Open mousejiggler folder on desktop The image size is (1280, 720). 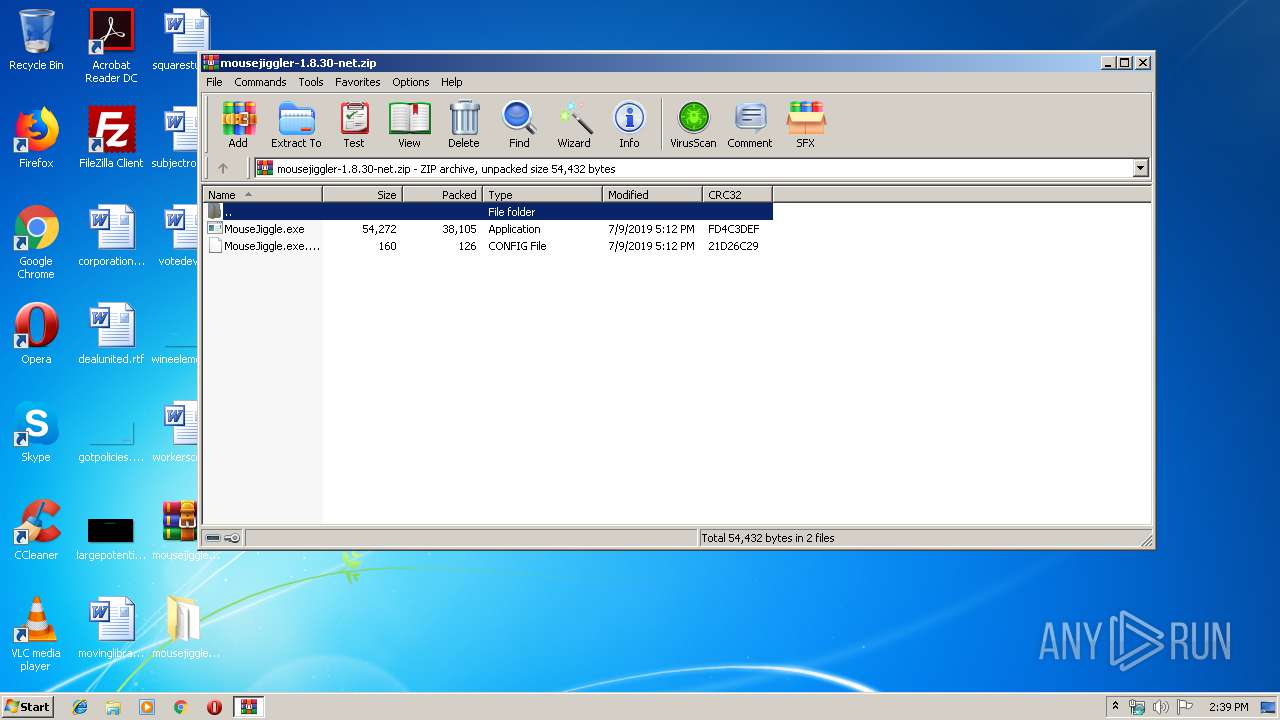tap(185, 628)
